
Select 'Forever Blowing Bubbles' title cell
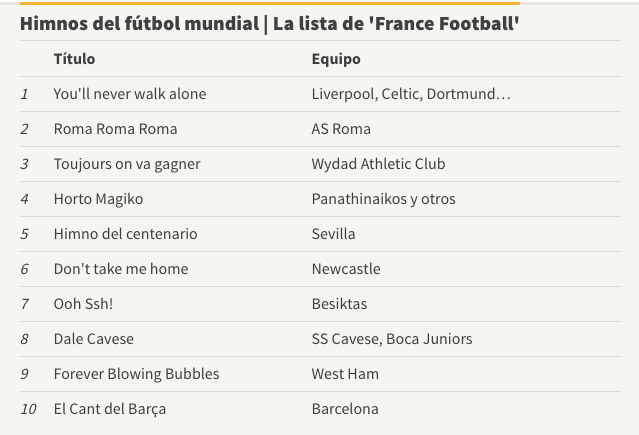pyautogui.click(x=136, y=374)
